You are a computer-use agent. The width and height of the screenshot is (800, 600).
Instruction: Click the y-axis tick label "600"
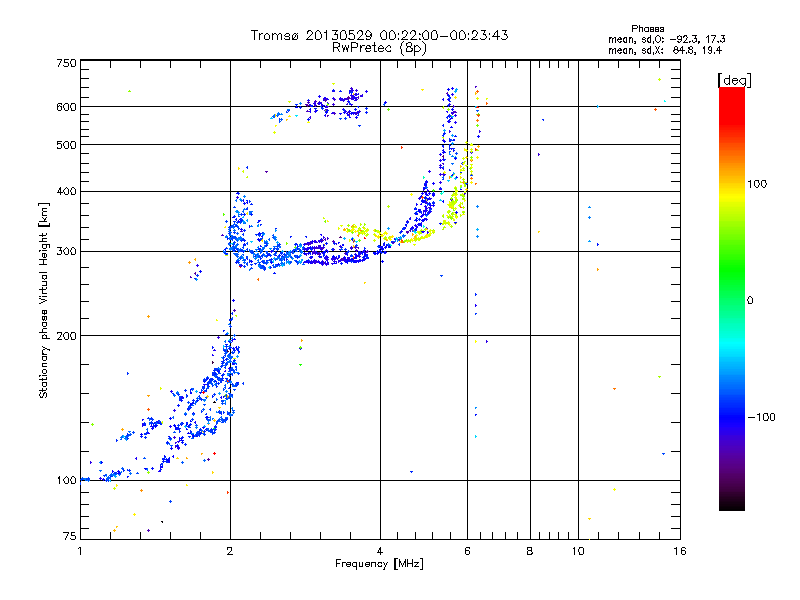(x=66, y=107)
